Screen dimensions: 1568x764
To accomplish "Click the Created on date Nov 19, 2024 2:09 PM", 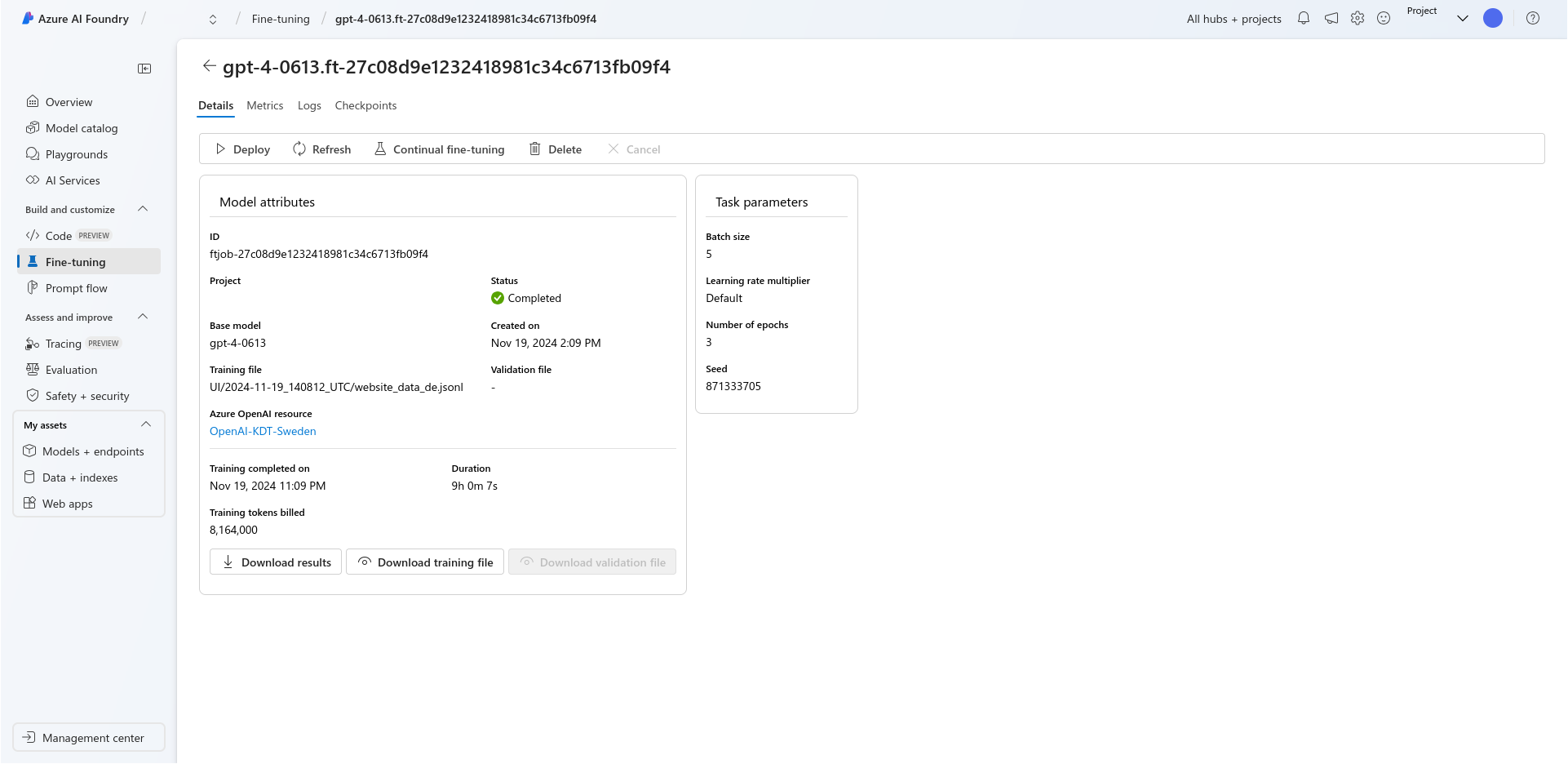I will tap(546, 343).
